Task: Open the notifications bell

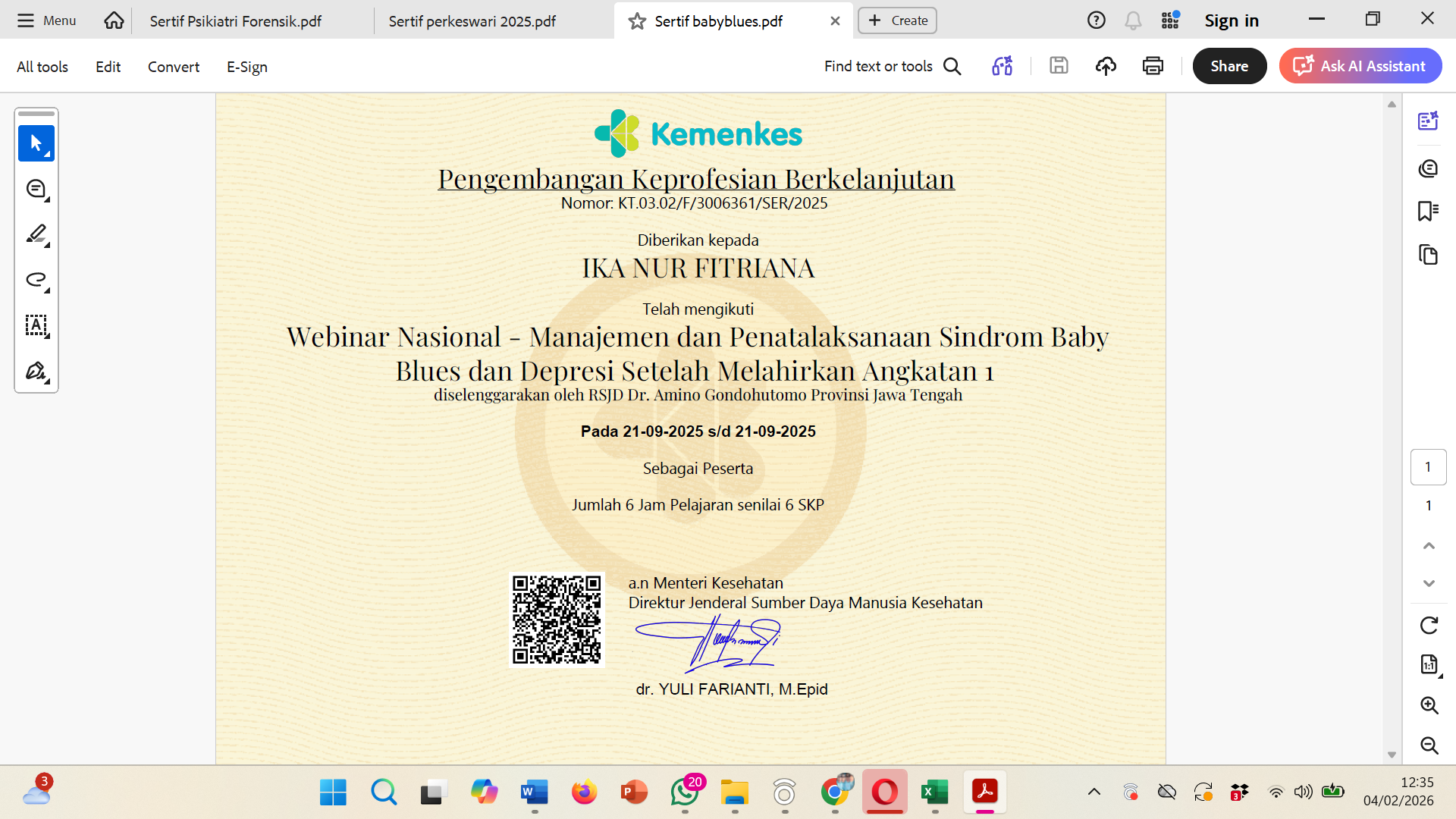Action: [1133, 20]
